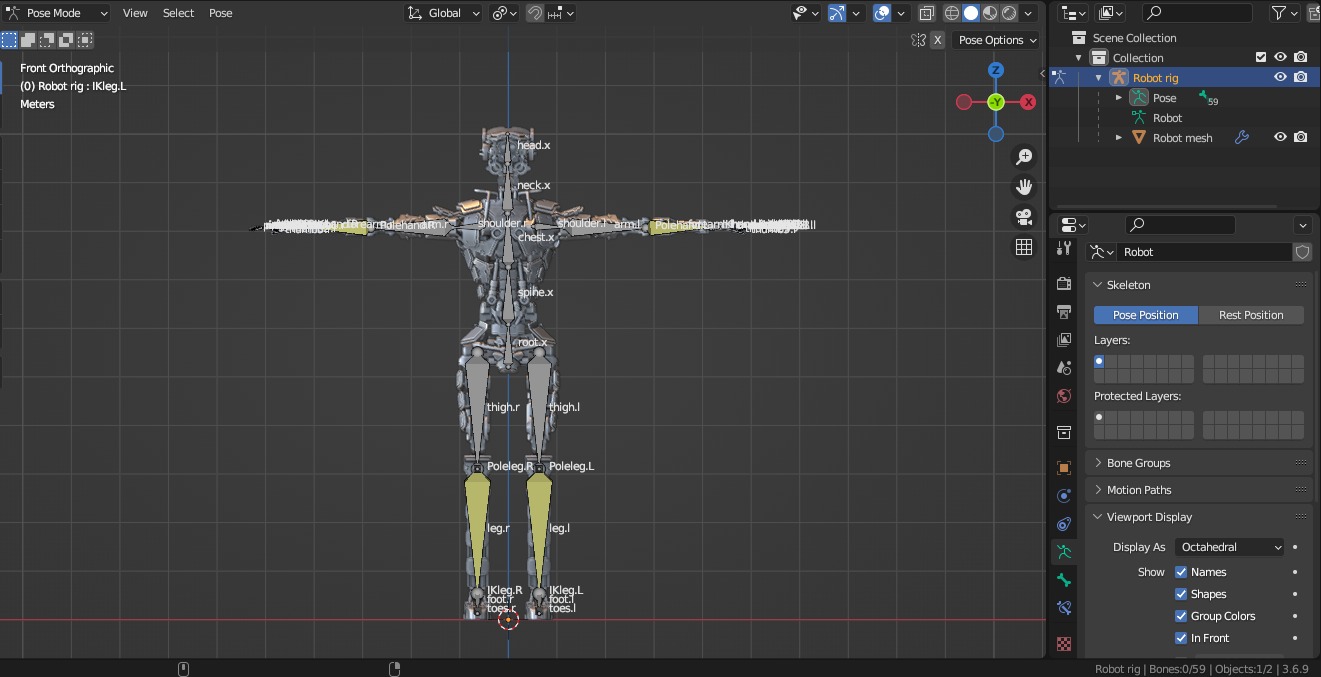The height and width of the screenshot is (677, 1321).
Task: Toggle fake user shield icon
Action: point(1302,252)
